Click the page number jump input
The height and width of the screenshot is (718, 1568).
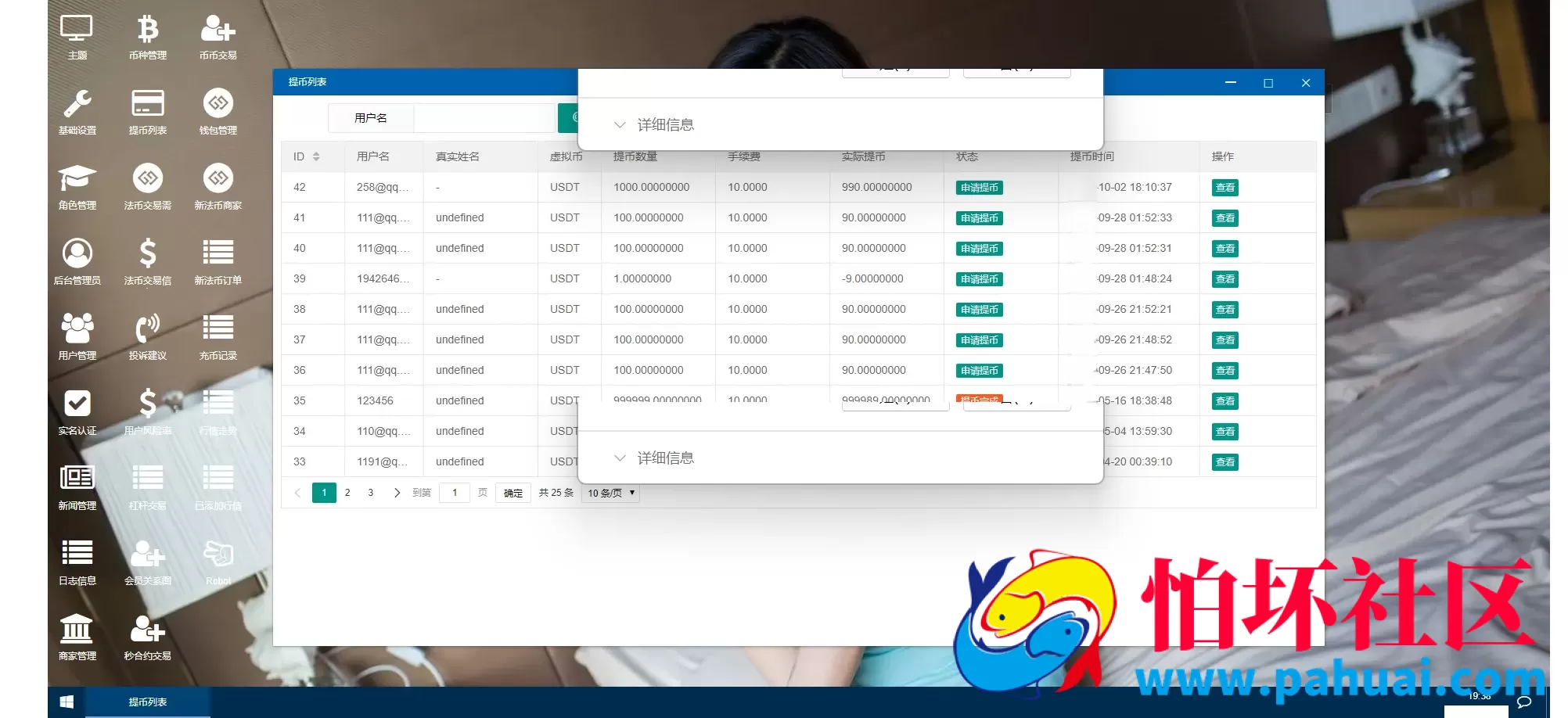tap(455, 493)
